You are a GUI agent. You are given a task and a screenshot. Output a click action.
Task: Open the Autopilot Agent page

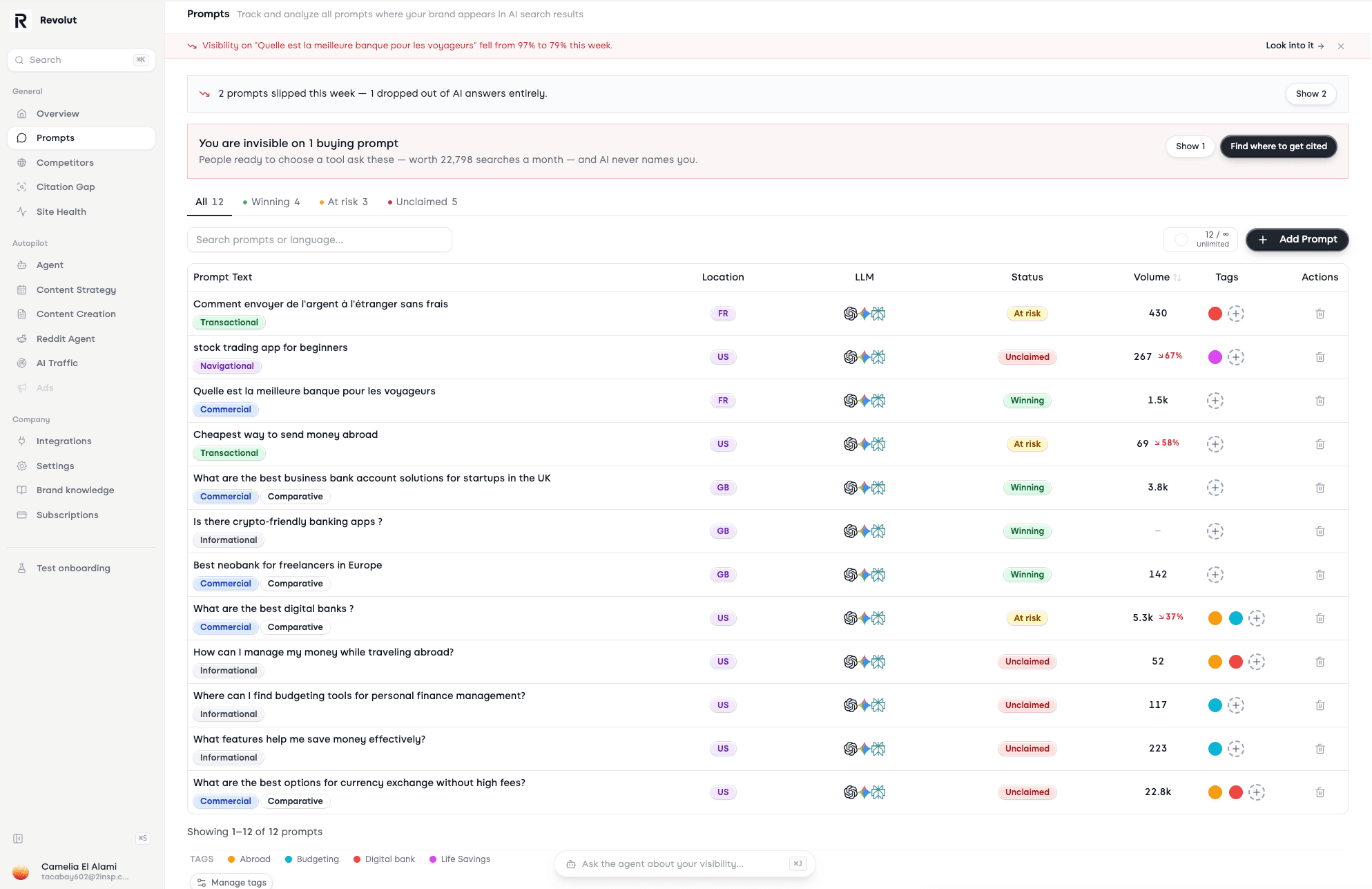coord(81,265)
